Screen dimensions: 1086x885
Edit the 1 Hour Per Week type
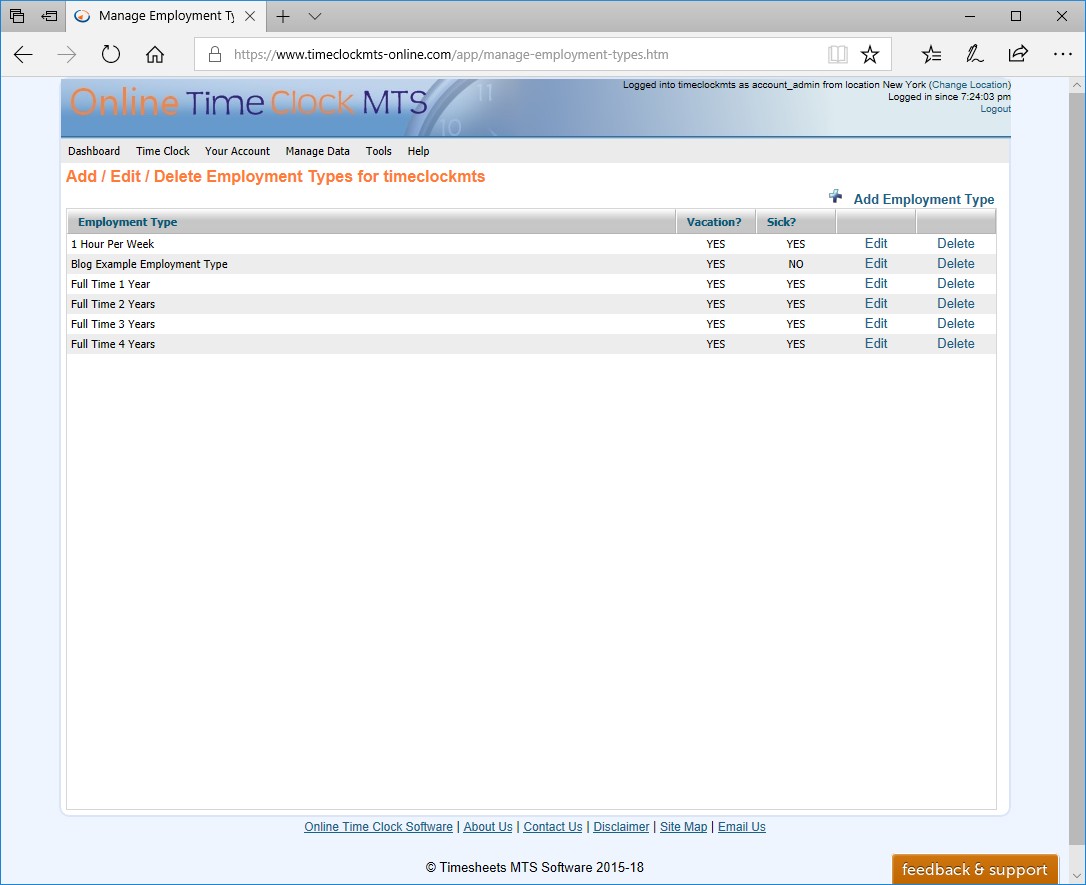[x=876, y=244]
